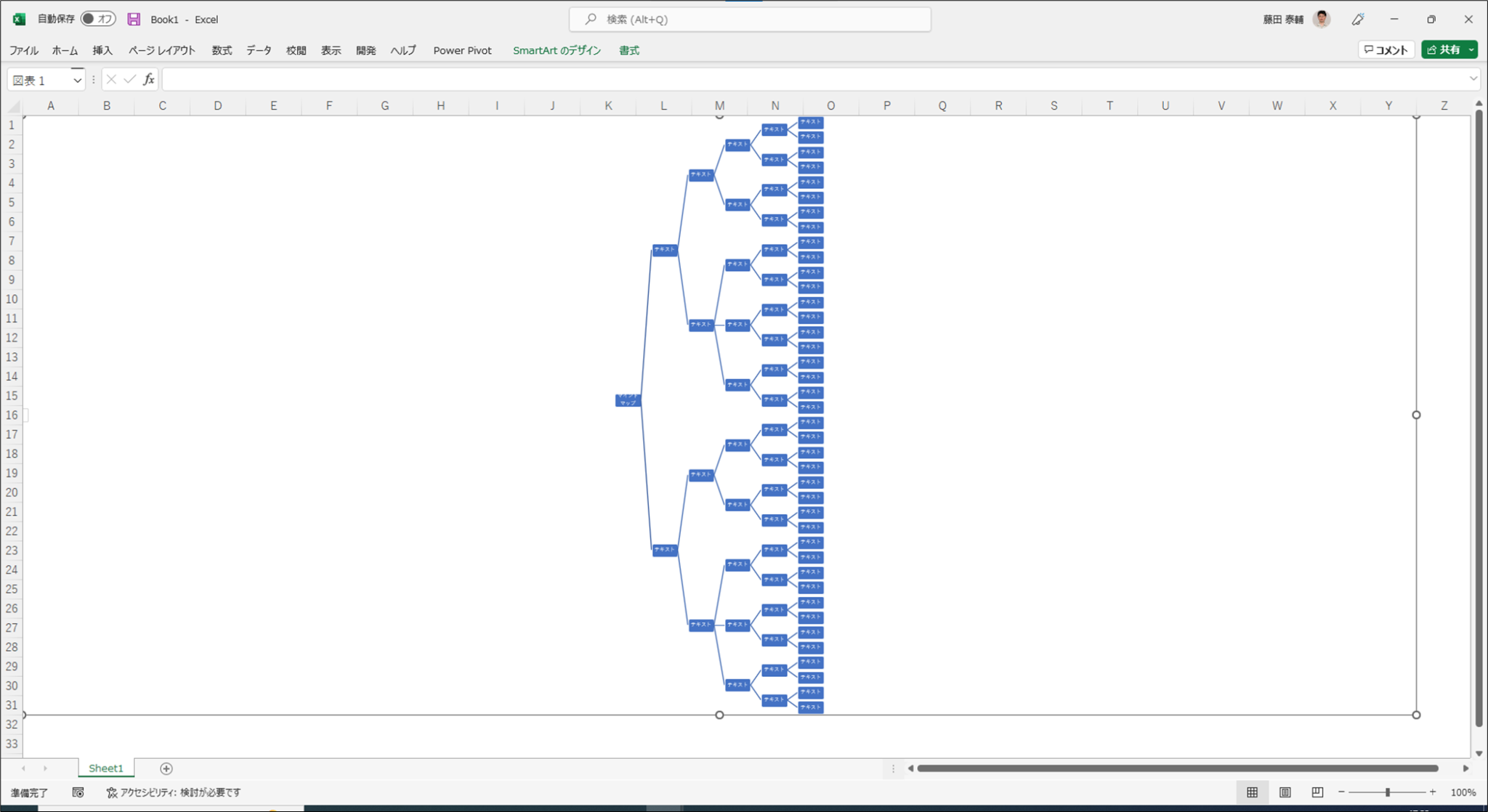Image resolution: width=1488 pixels, height=812 pixels.
Task: Click the Insert Function (fx) icon
Action: [x=148, y=78]
